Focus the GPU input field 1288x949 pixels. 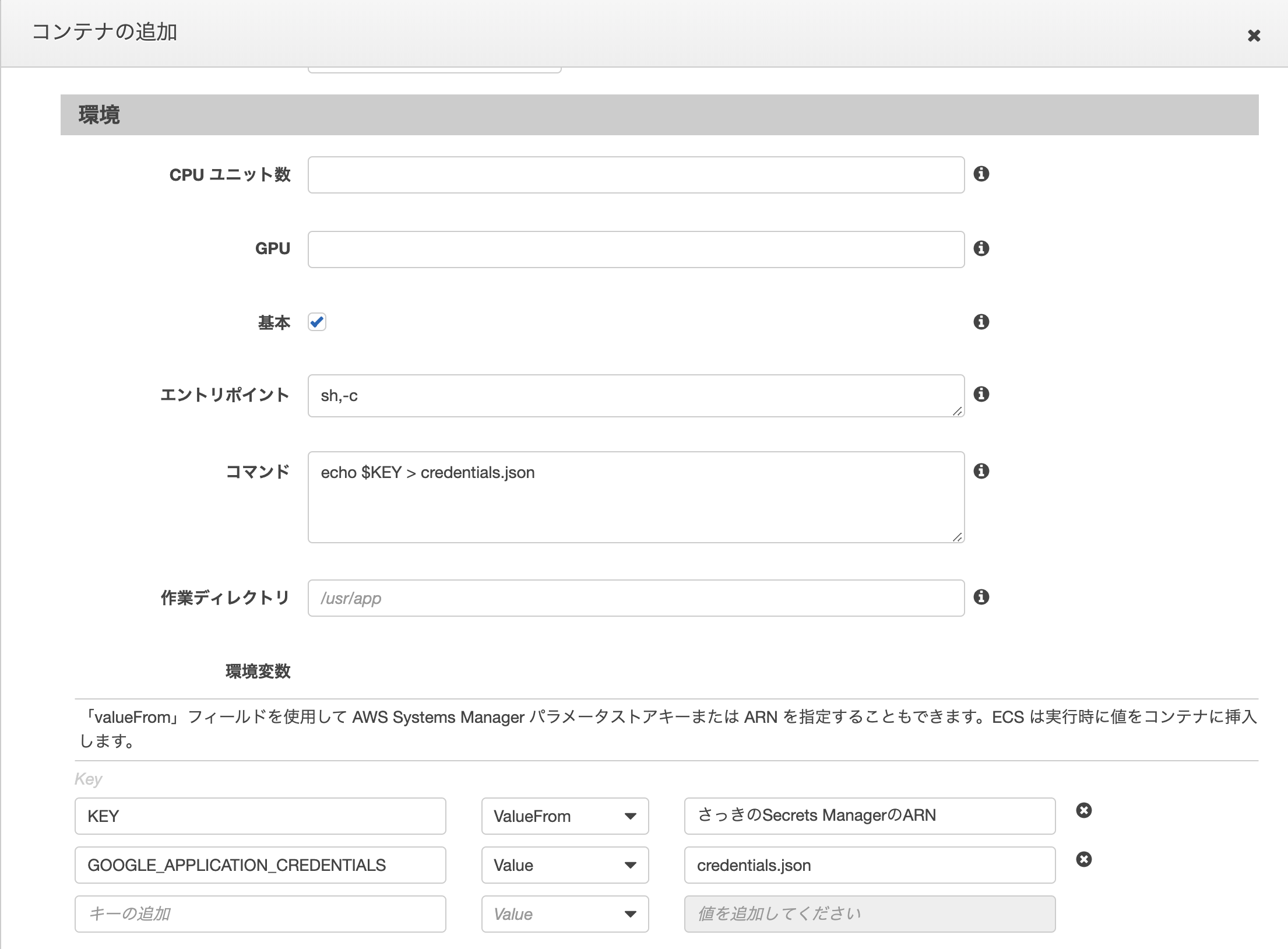636,249
